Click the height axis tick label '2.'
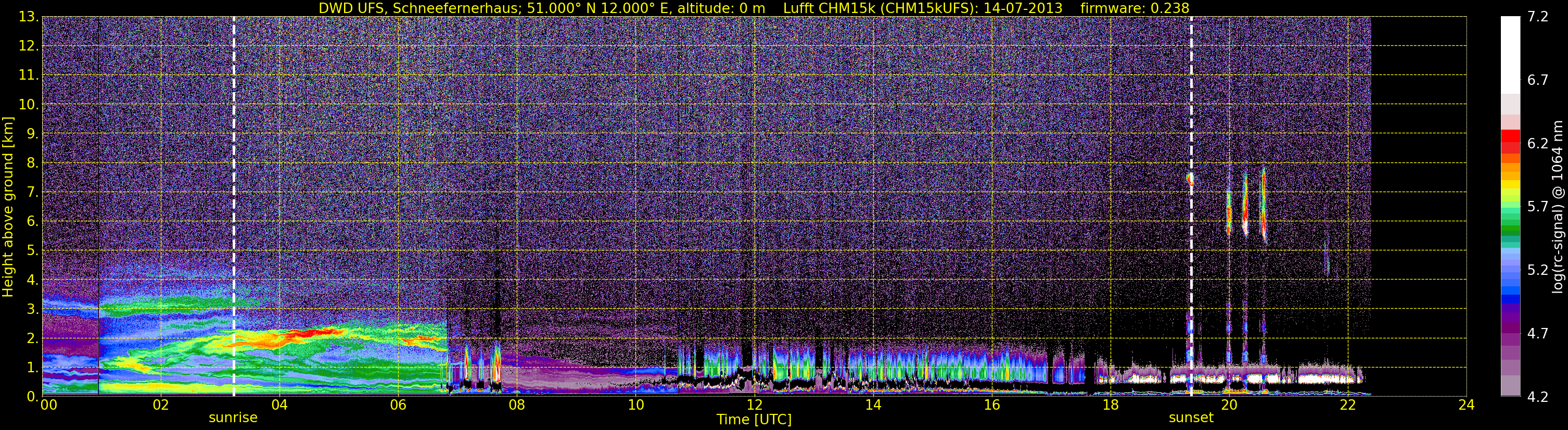This screenshot has width=1568, height=430. [x=32, y=339]
